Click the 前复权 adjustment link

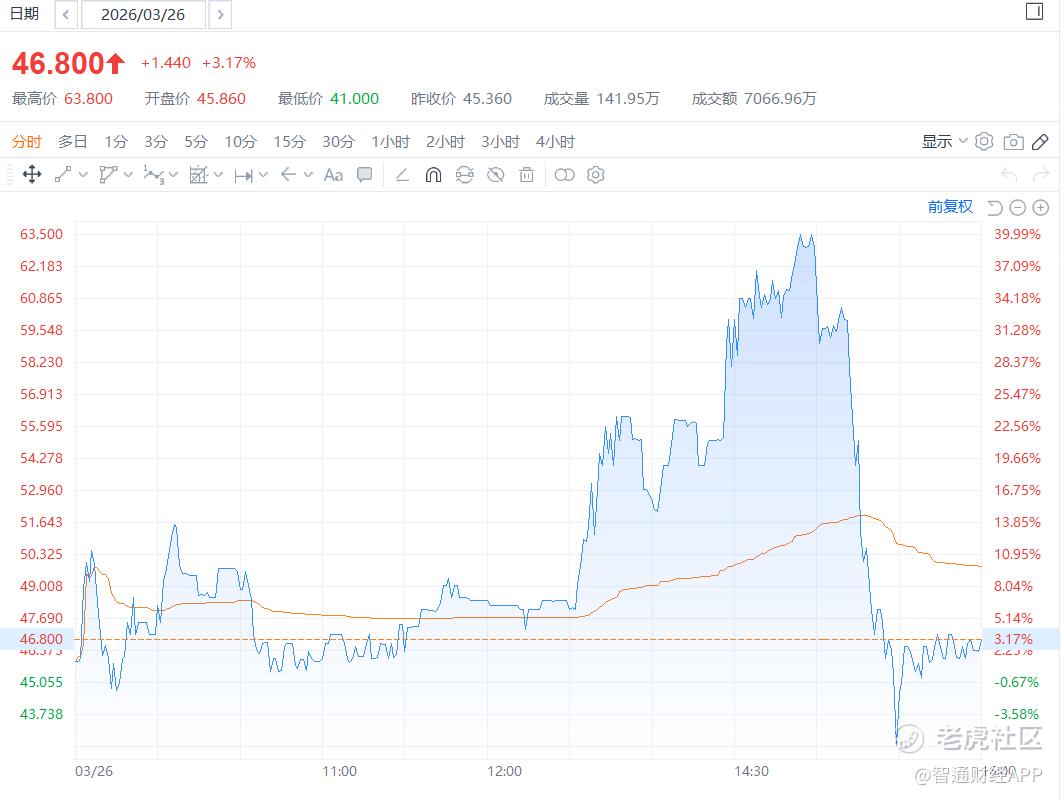point(950,207)
